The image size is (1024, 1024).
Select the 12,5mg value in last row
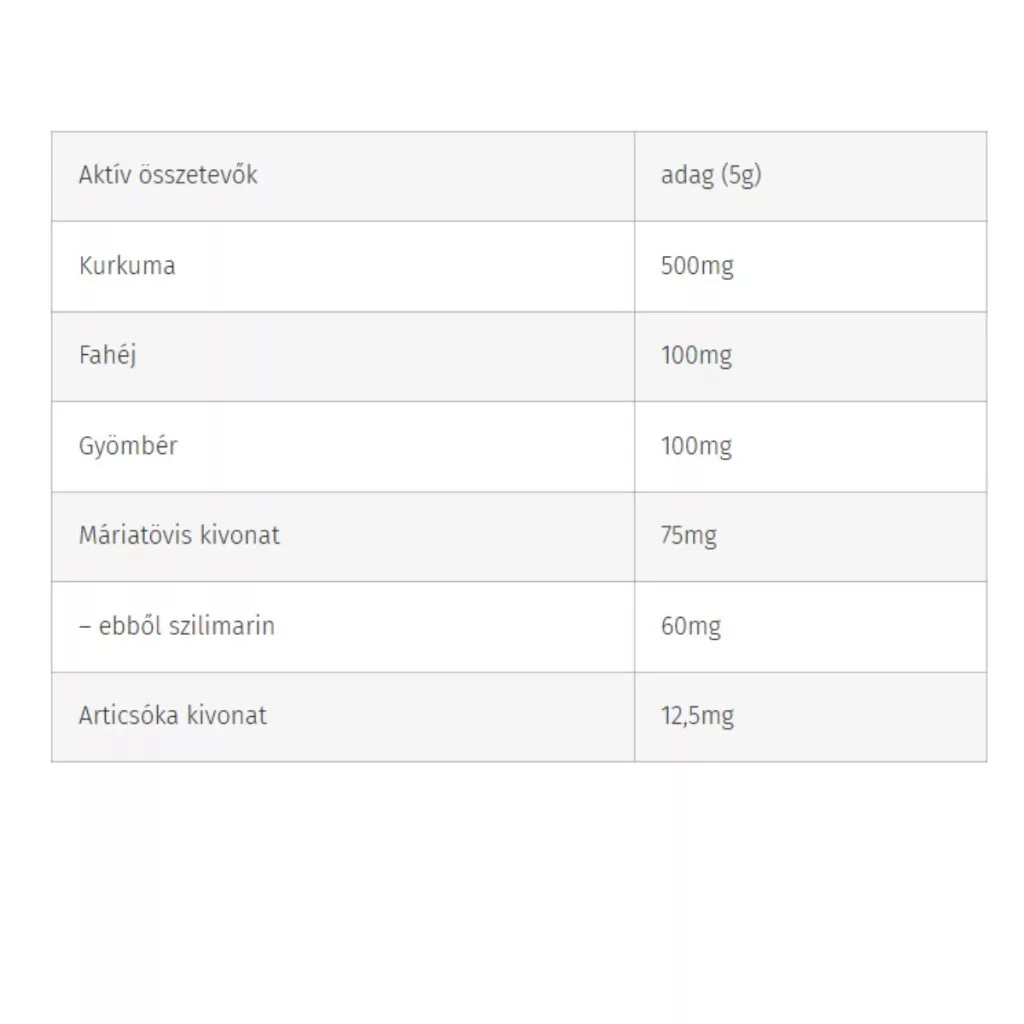point(697,716)
